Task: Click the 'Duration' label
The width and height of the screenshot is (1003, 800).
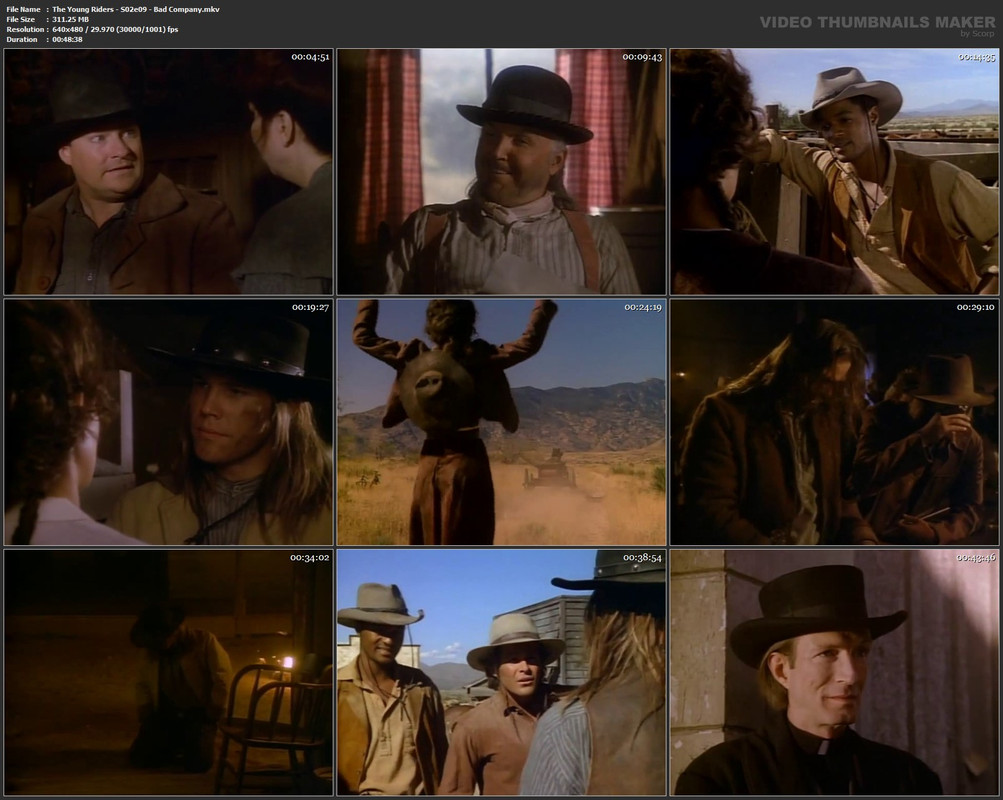Action: [x=22, y=40]
